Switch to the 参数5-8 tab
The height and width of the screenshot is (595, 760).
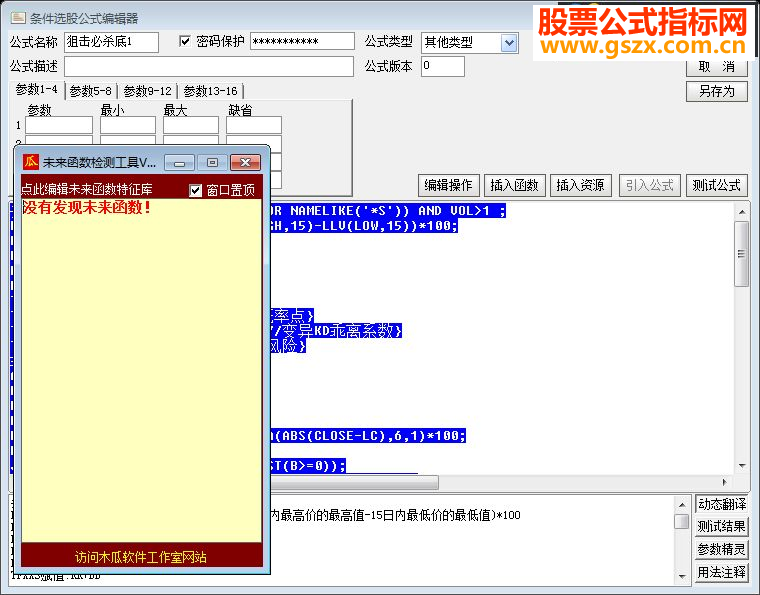pyautogui.click(x=91, y=91)
